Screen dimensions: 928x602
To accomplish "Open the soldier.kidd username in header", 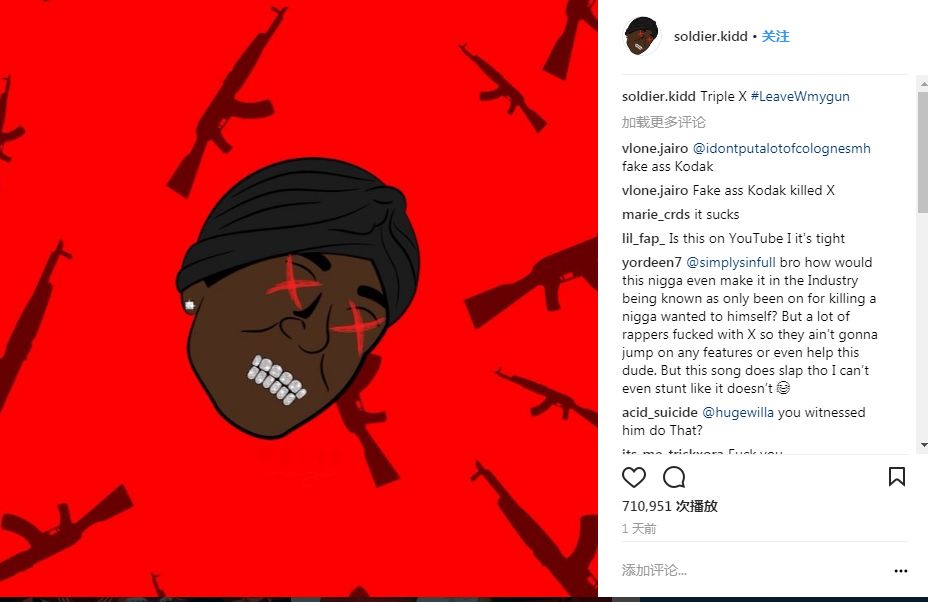I will click(710, 37).
